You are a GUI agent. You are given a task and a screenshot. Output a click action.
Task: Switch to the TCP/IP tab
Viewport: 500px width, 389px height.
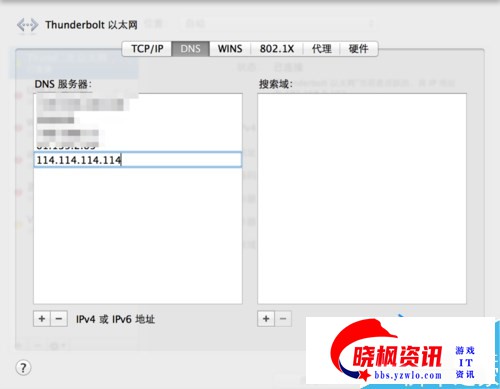click(147, 49)
